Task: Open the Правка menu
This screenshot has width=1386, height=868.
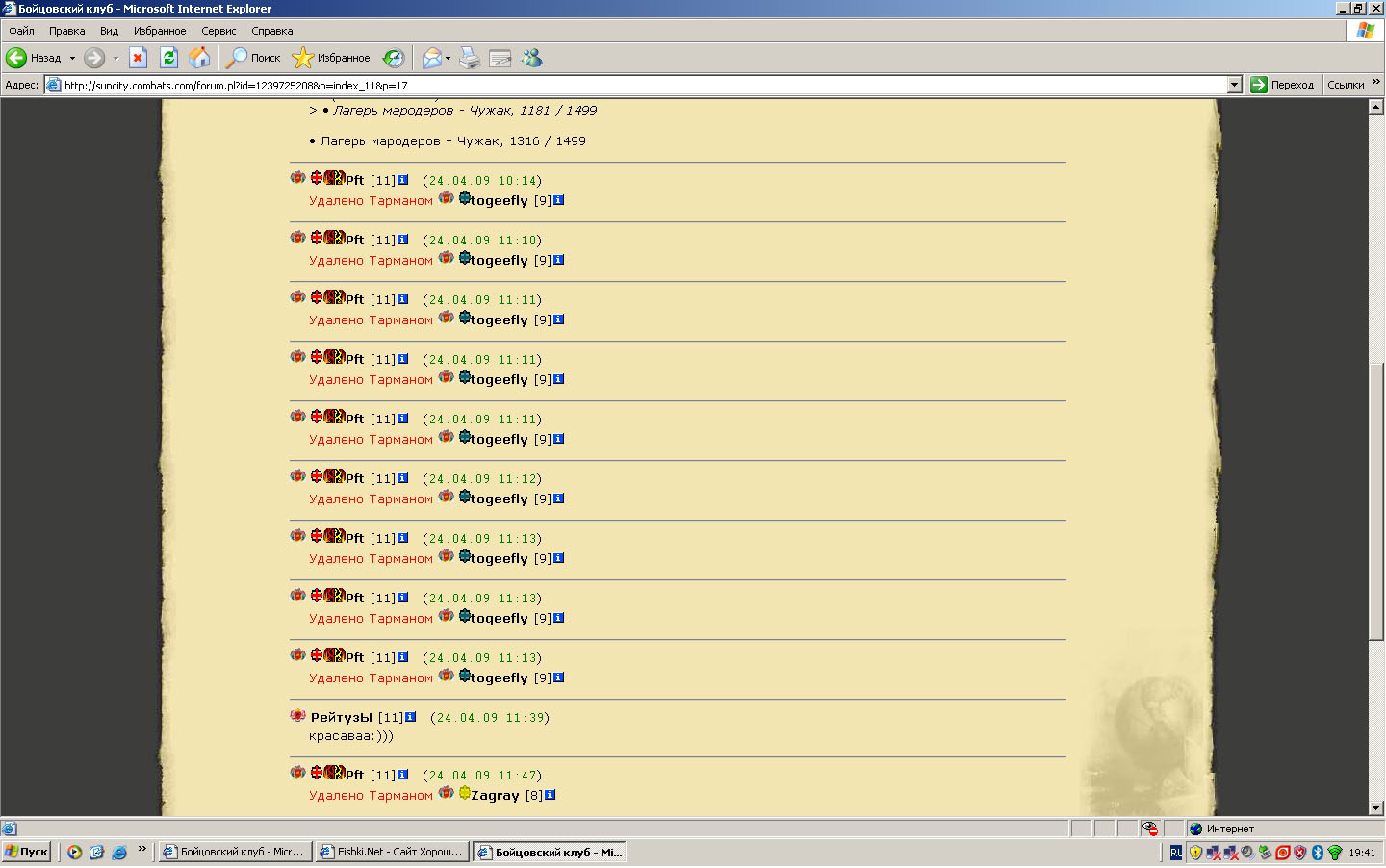Action: [66, 31]
